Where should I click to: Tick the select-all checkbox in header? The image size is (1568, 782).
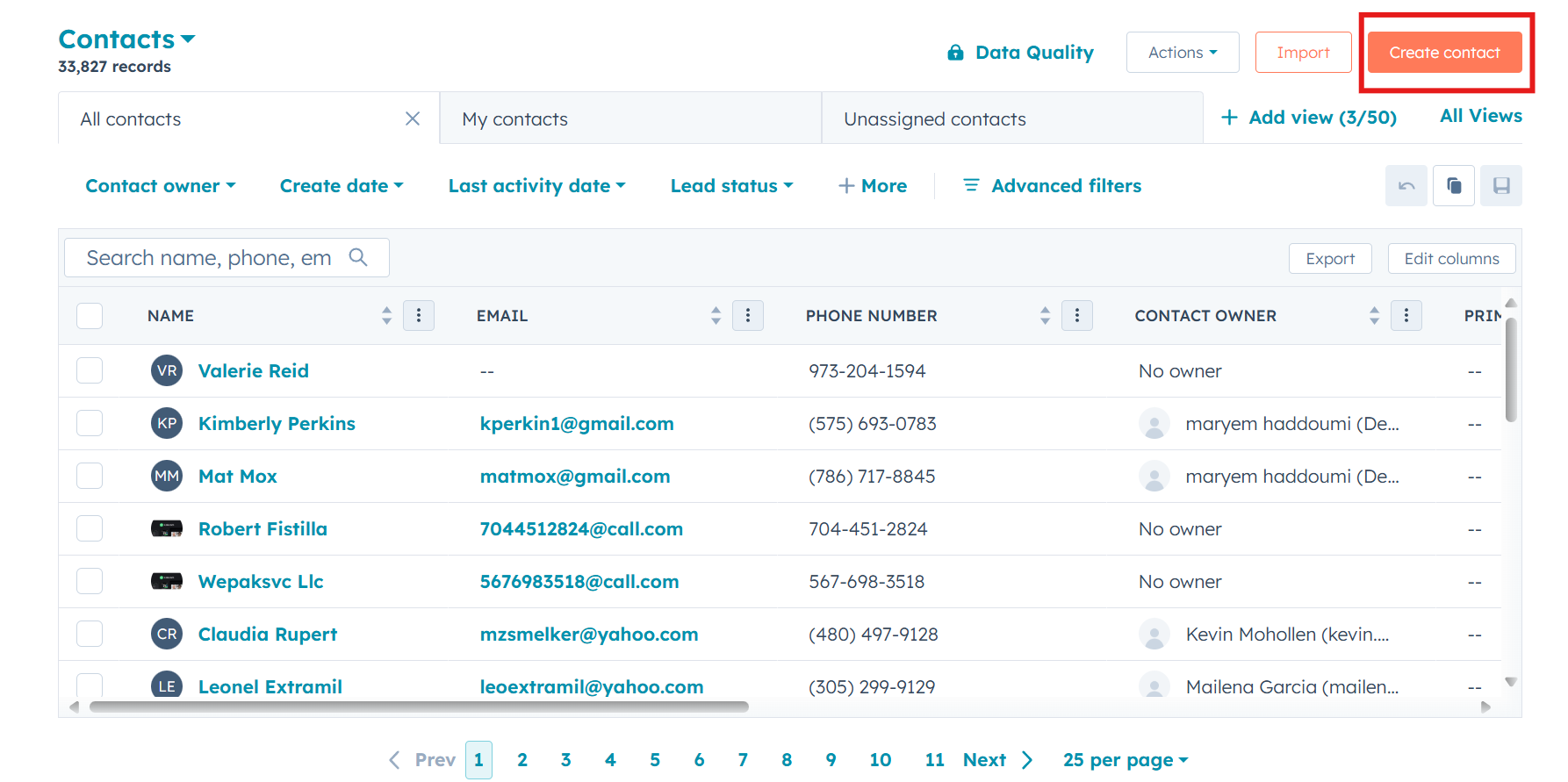(x=90, y=316)
